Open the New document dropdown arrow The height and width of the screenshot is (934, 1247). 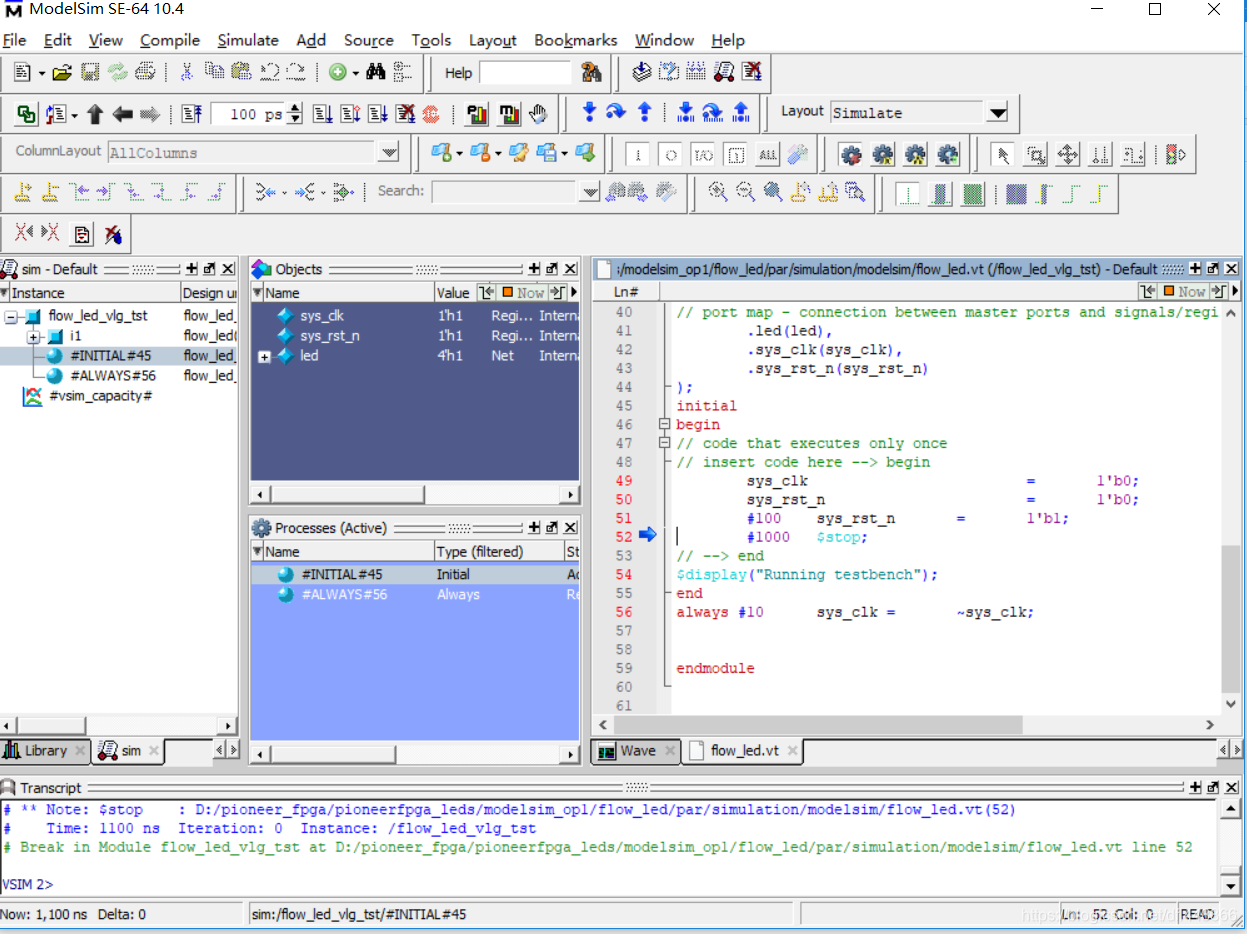click(x=41, y=73)
